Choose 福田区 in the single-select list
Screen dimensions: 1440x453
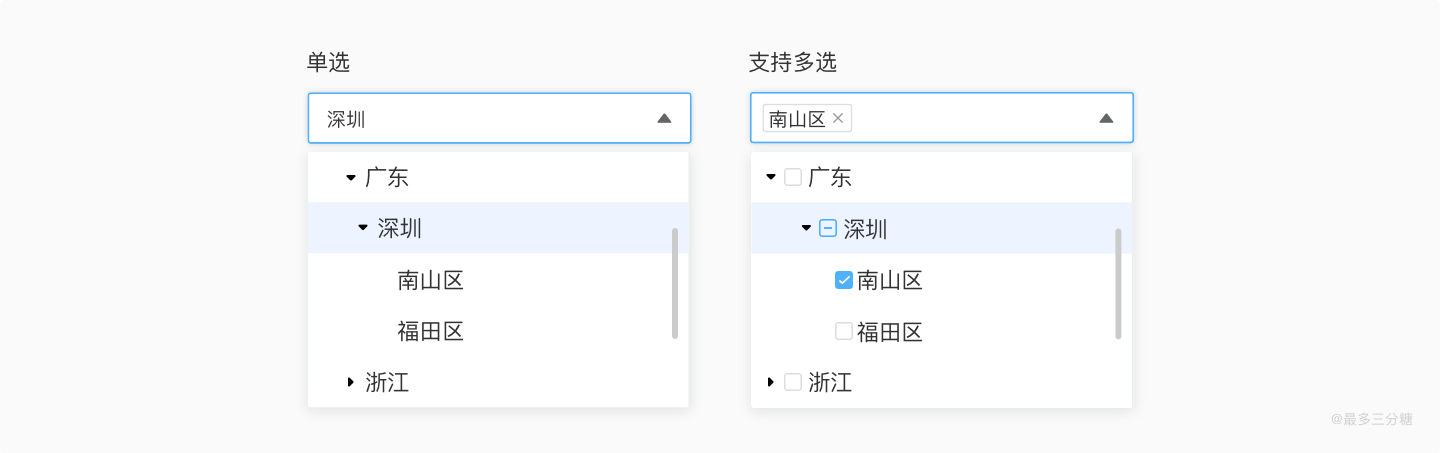pyautogui.click(x=430, y=331)
